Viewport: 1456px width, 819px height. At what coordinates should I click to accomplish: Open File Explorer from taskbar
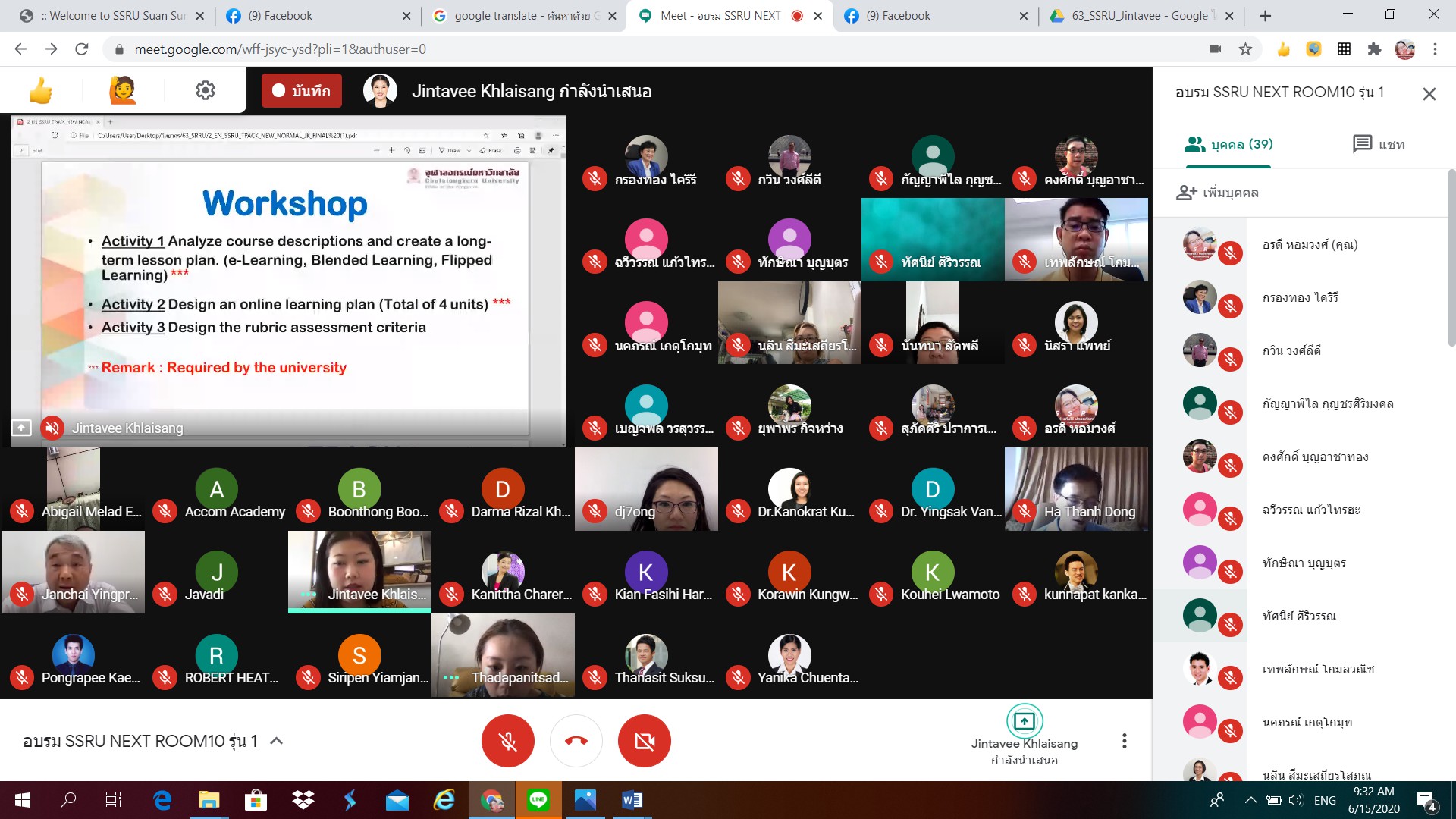tap(209, 800)
